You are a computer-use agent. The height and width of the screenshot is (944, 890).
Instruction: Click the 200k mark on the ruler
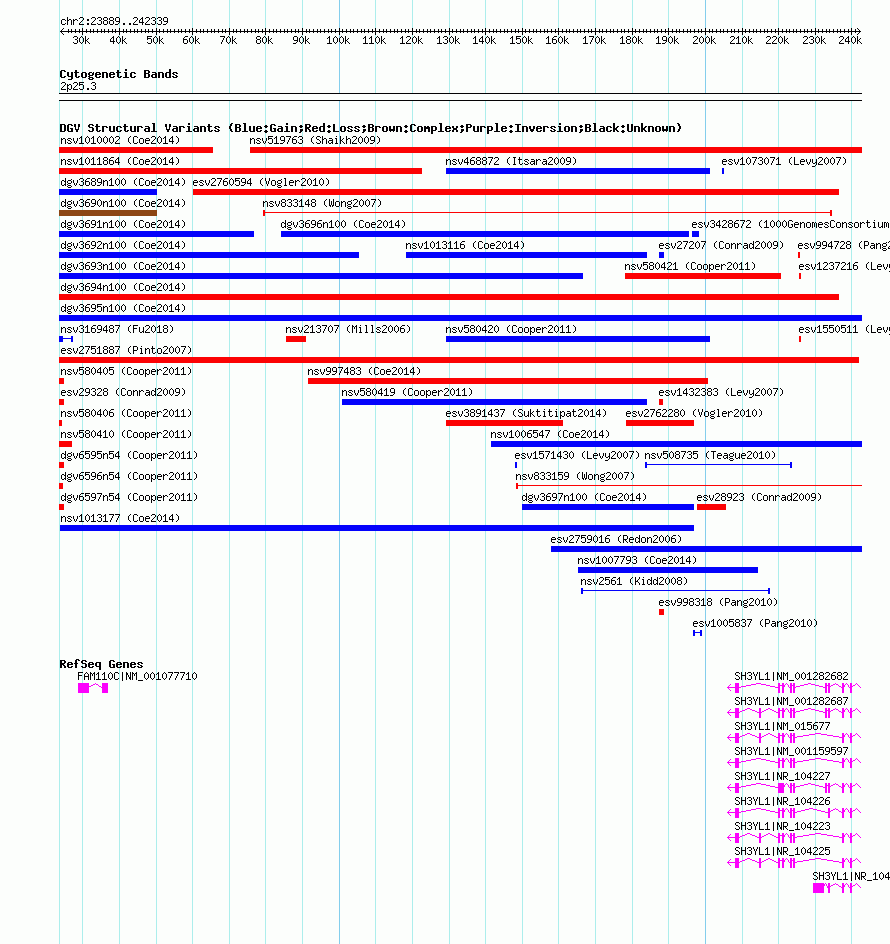704,40
